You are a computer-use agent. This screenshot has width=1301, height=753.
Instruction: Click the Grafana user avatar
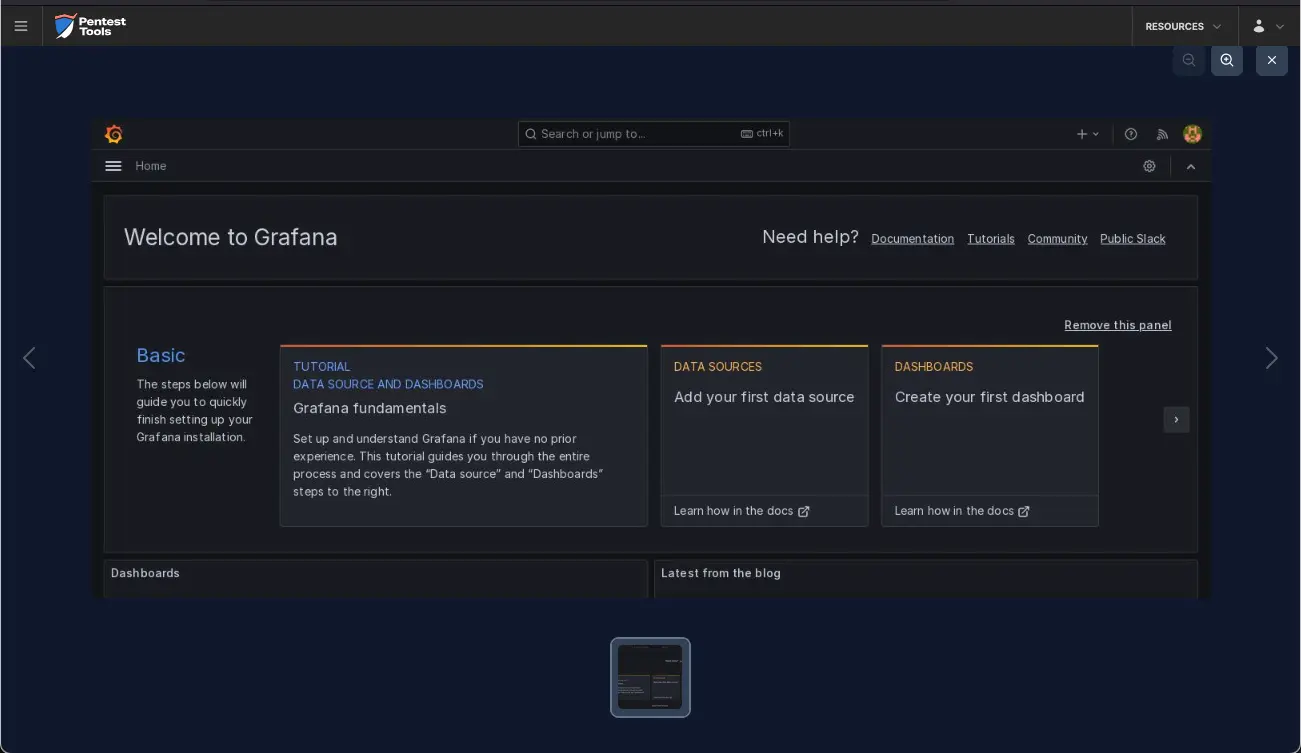pyautogui.click(x=1192, y=134)
